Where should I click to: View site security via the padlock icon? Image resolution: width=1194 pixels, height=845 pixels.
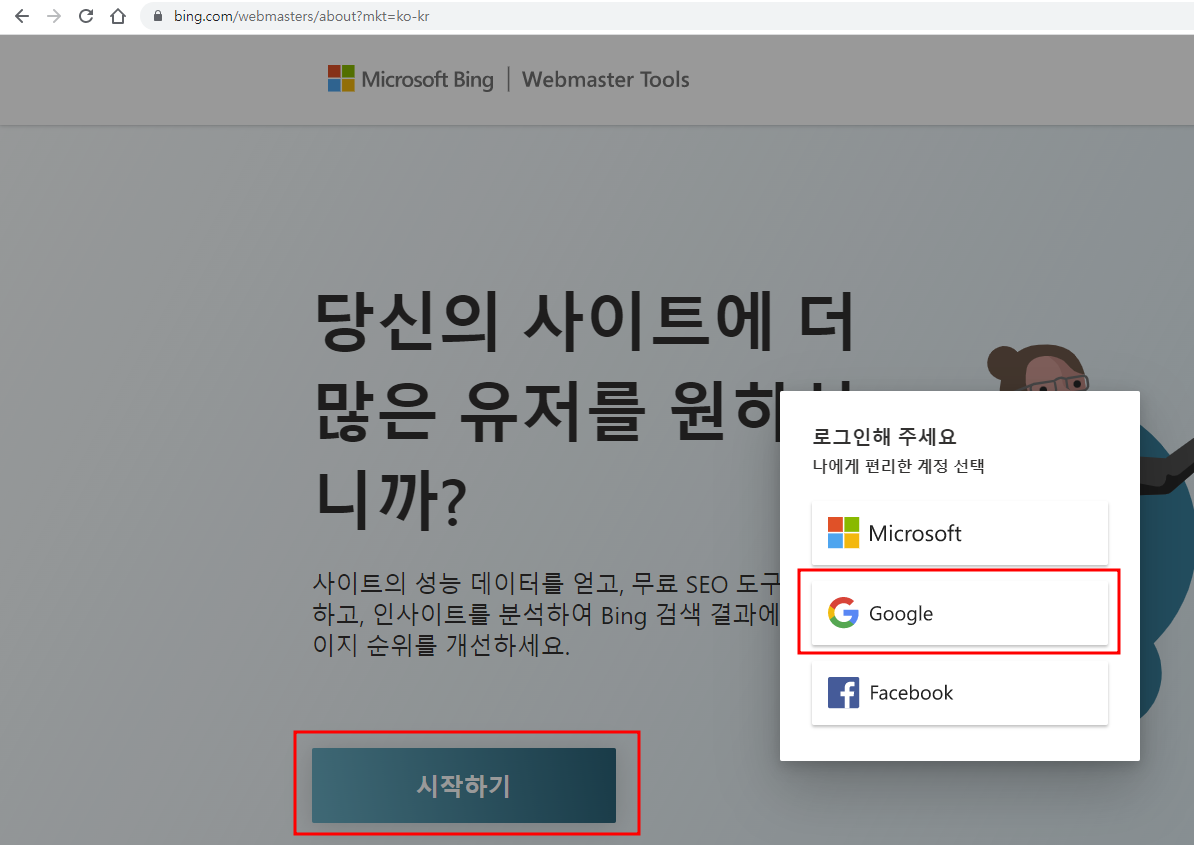click(158, 16)
